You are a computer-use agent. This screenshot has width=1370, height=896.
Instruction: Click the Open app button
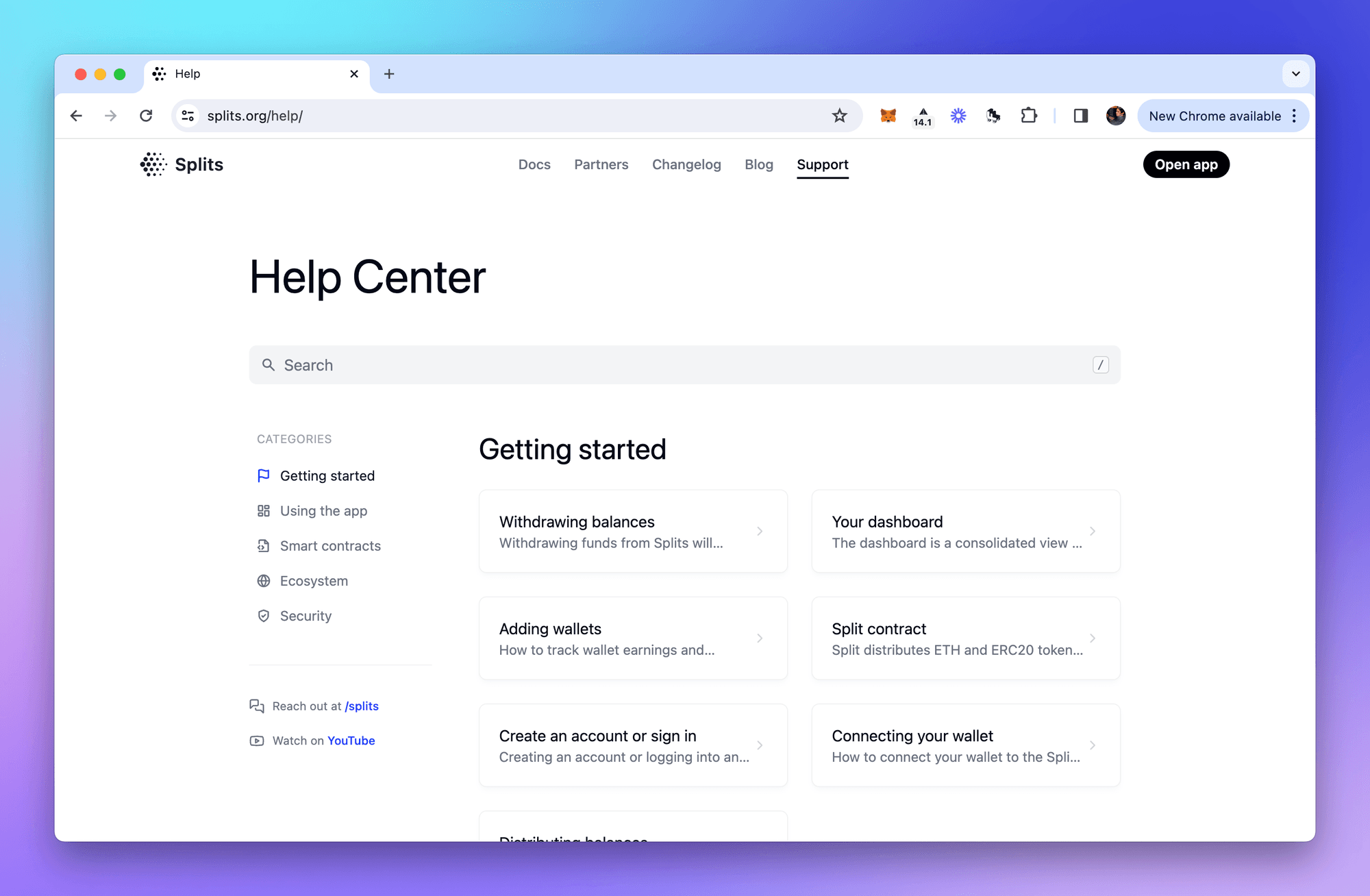click(1186, 164)
